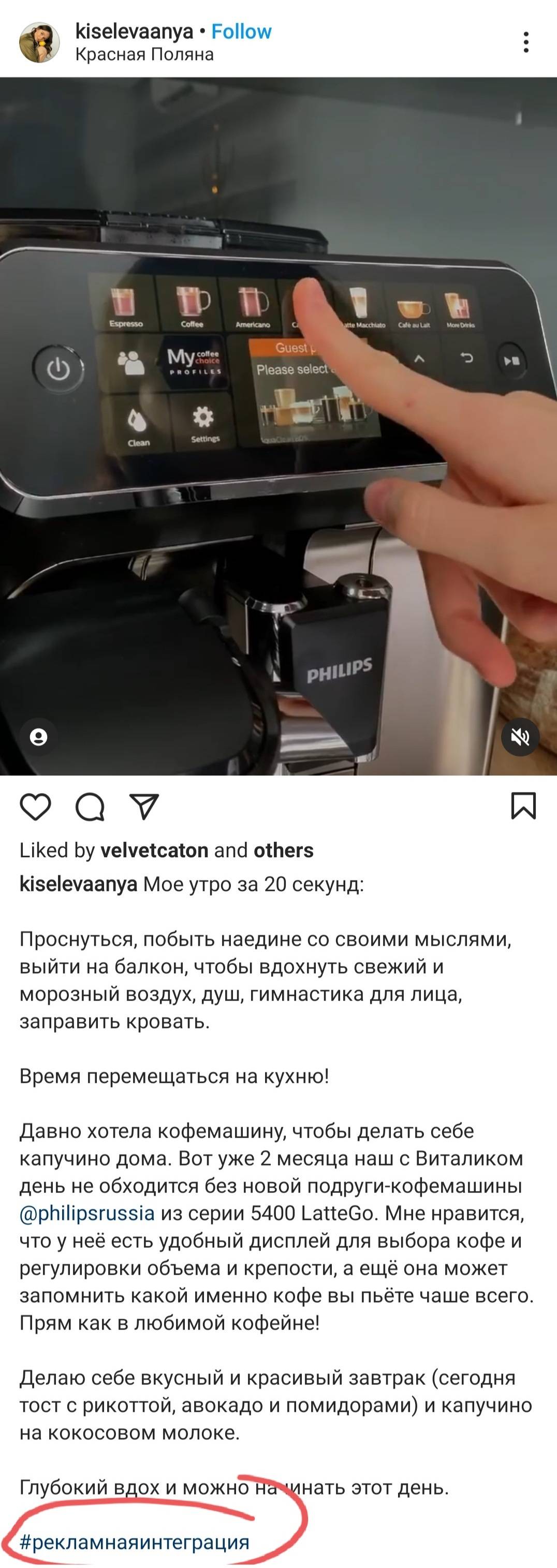Show tagged people in the video
The width and height of the screenshot is (557, 1568).
(x=38, y=737)
